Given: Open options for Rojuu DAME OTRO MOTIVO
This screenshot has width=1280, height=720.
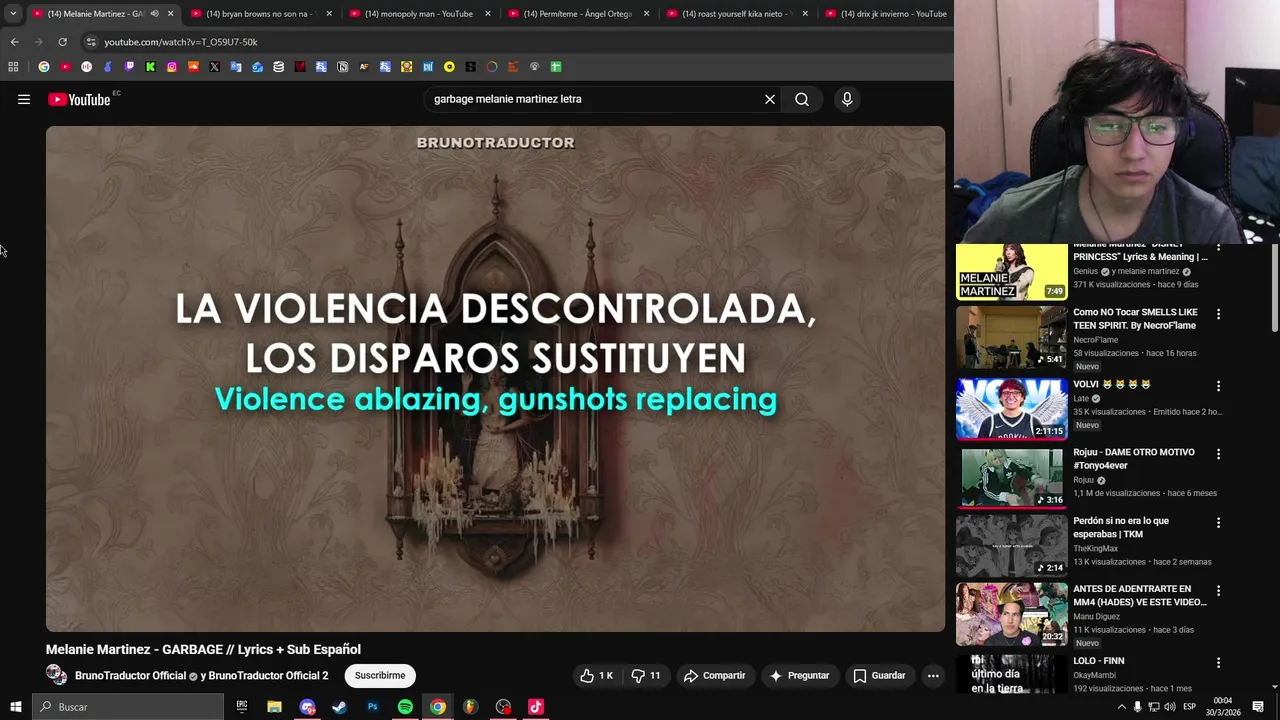Looking at the screenshot, I should pyautogui.click(x=1218, y=454).
